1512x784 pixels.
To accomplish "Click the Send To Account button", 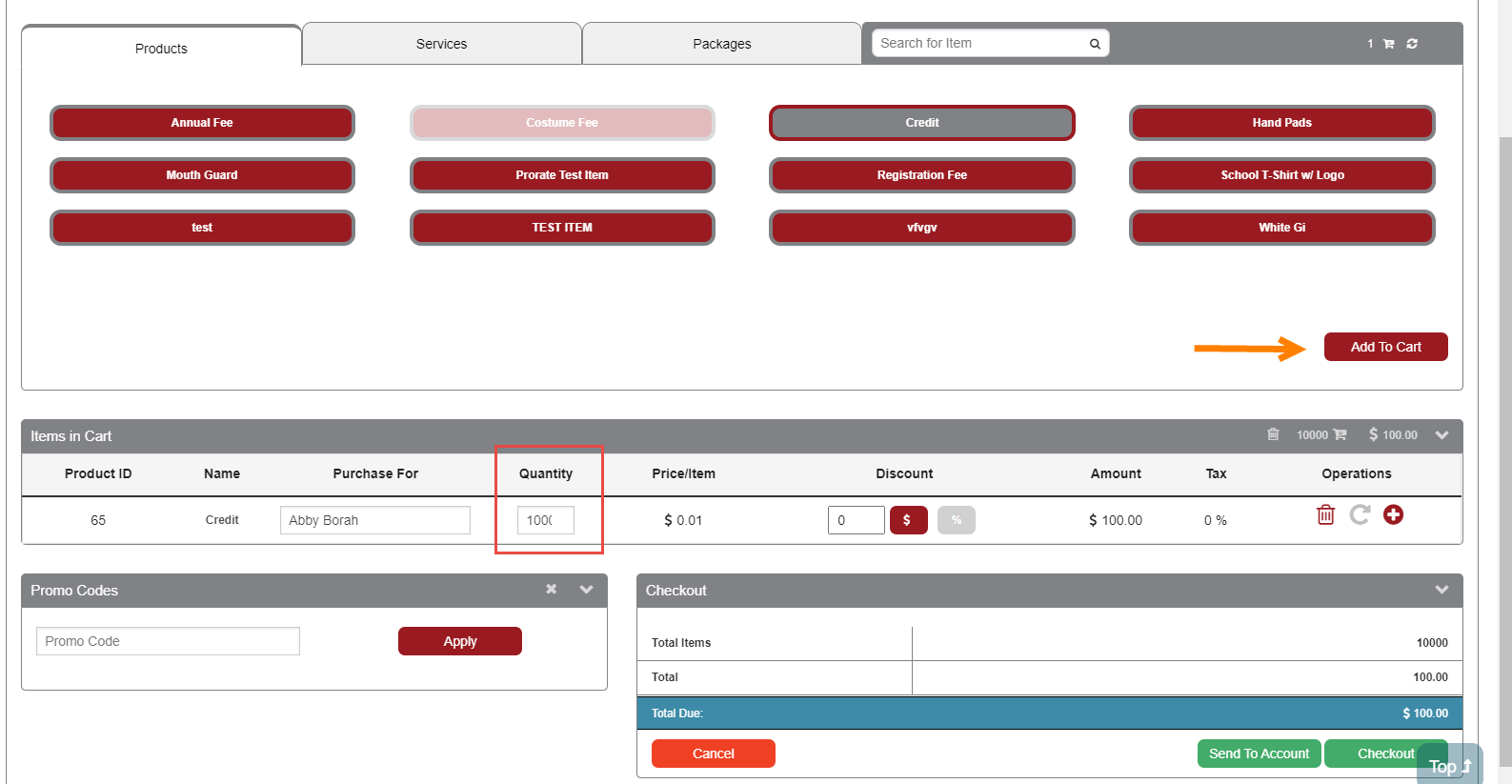I will point(1259,754).
